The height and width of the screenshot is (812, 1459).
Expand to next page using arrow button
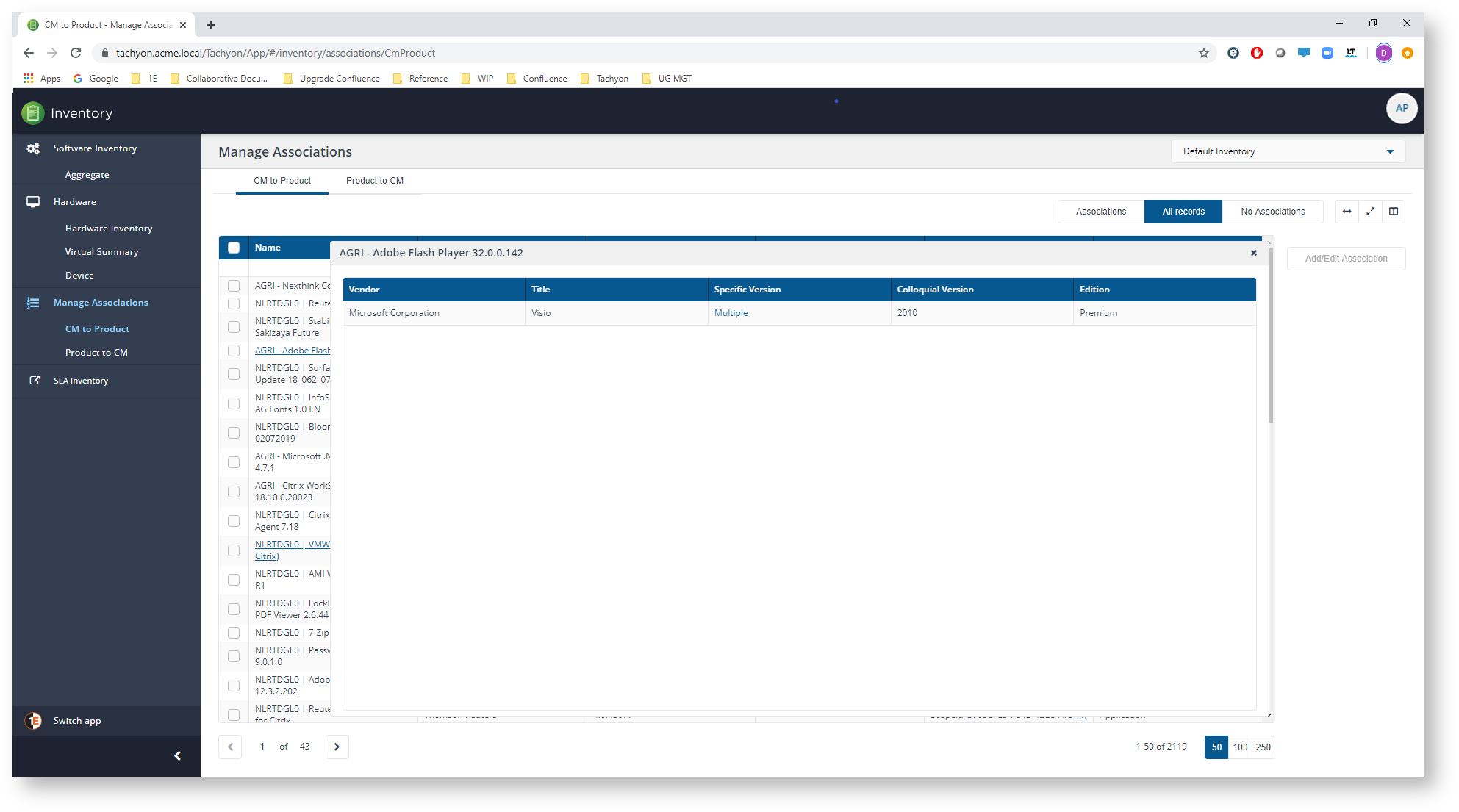pos(337,747)
